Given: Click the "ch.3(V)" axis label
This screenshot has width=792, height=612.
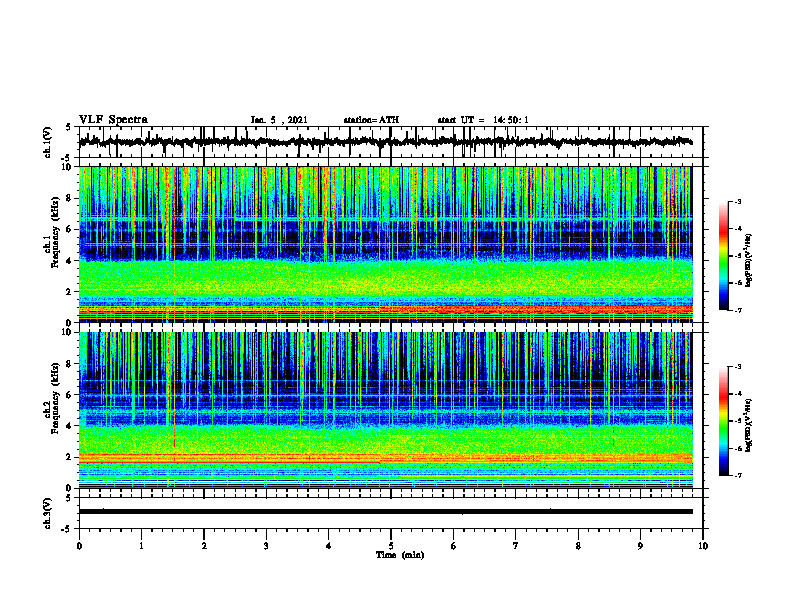Looking at the screenshot, I should pos(48,513).
